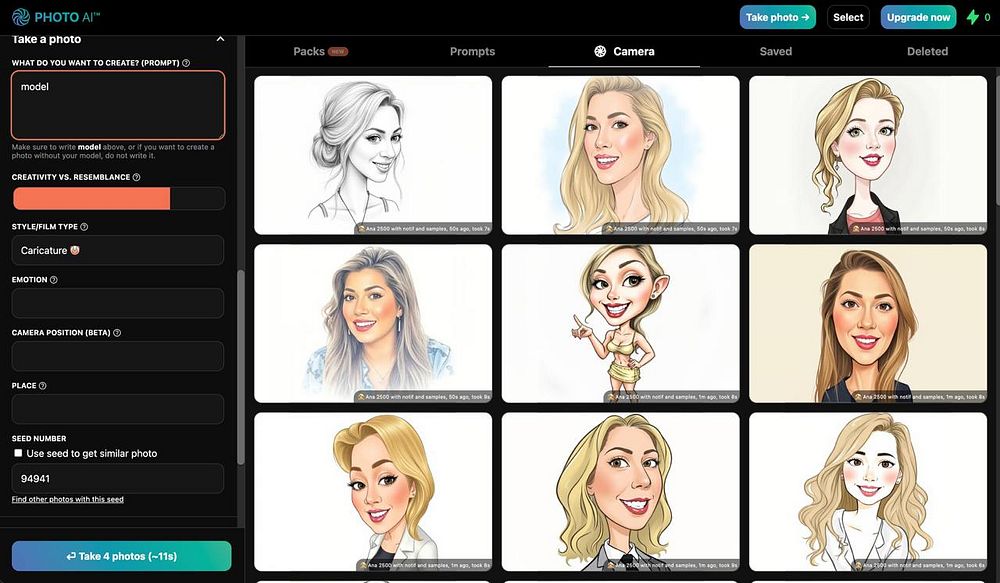
Task: Click the camera aperture icon in Camera tab
Action: [x=599, y=52]
